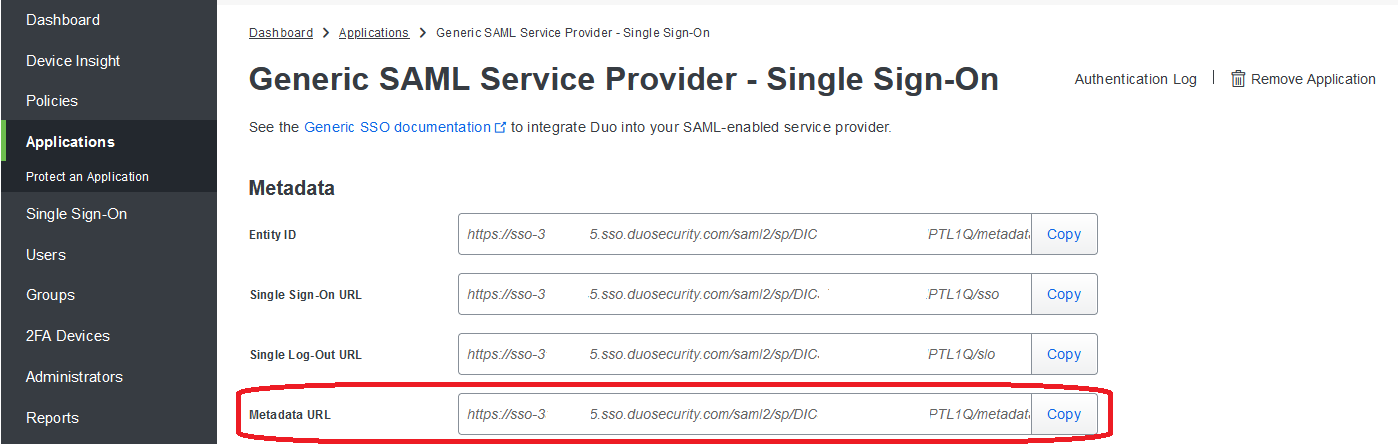The width and height of the screenshot is (1398, 444).
Task: Copy the Entity ID value
Action: (x=1064, y=234)
